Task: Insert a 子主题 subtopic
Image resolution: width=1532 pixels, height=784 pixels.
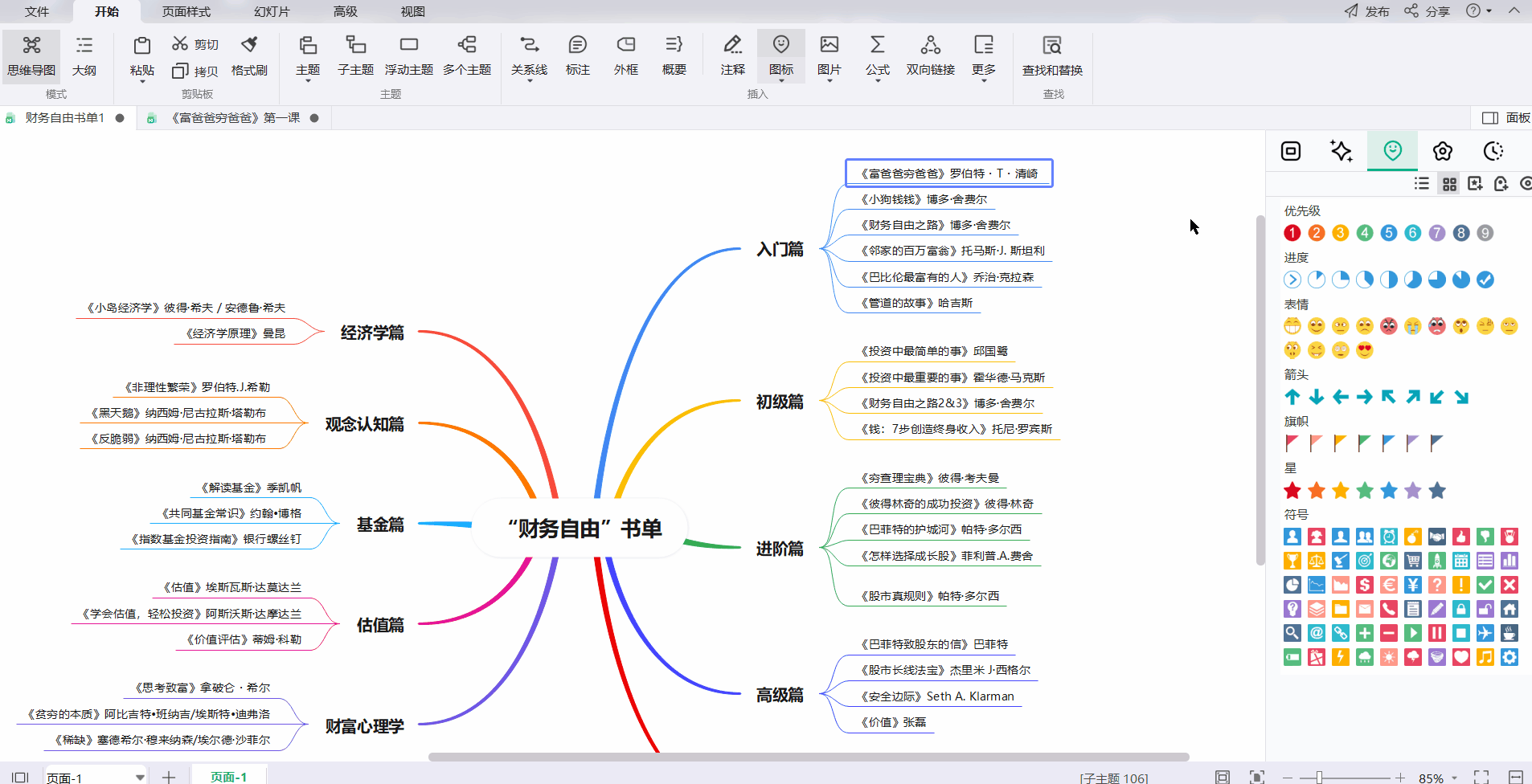Action: (355, 56)
